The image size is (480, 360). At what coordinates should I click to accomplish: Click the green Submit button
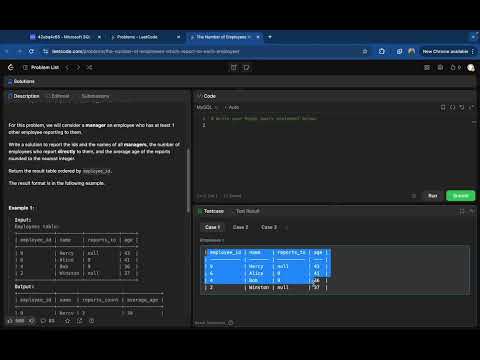pos(461,196)
